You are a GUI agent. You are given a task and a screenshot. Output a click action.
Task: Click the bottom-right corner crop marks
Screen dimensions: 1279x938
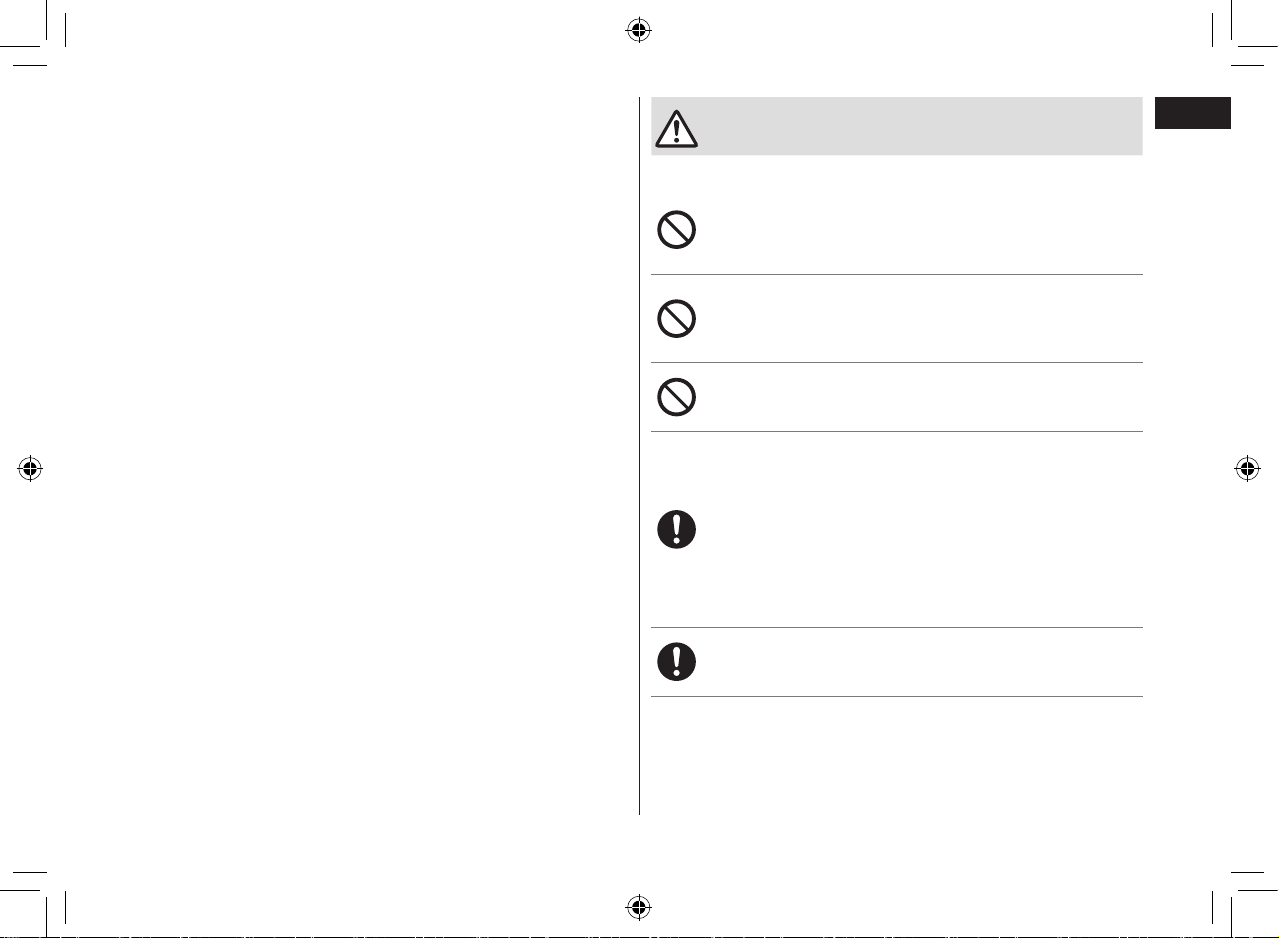[x=1238, y=898]
